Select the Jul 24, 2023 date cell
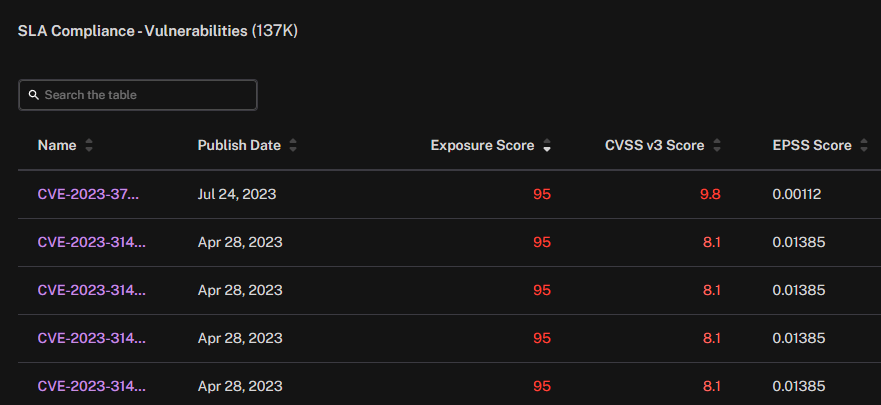The width and height of the screenshot is (881, 405). pos(237,194)
